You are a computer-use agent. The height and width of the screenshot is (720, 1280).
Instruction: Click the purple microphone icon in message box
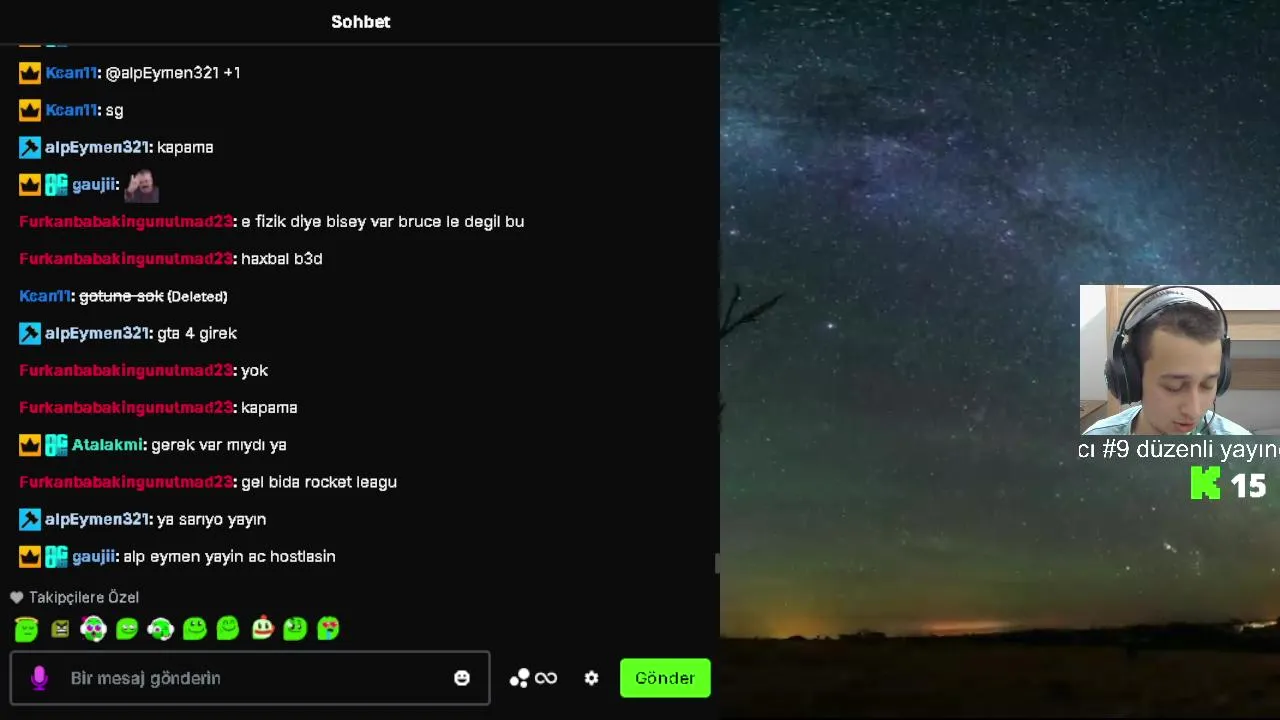click(39, 678)
